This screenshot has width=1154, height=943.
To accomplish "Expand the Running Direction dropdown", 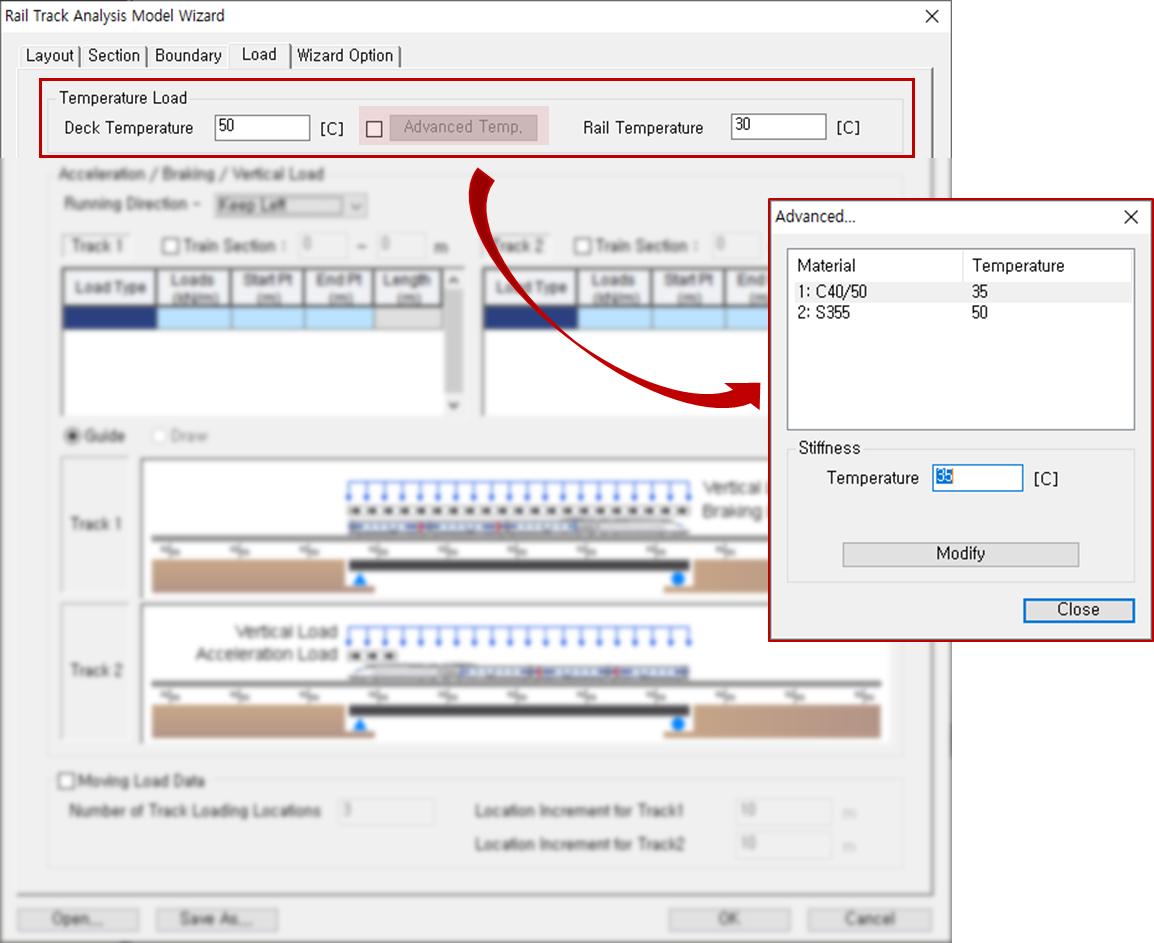I will point(291,206).
